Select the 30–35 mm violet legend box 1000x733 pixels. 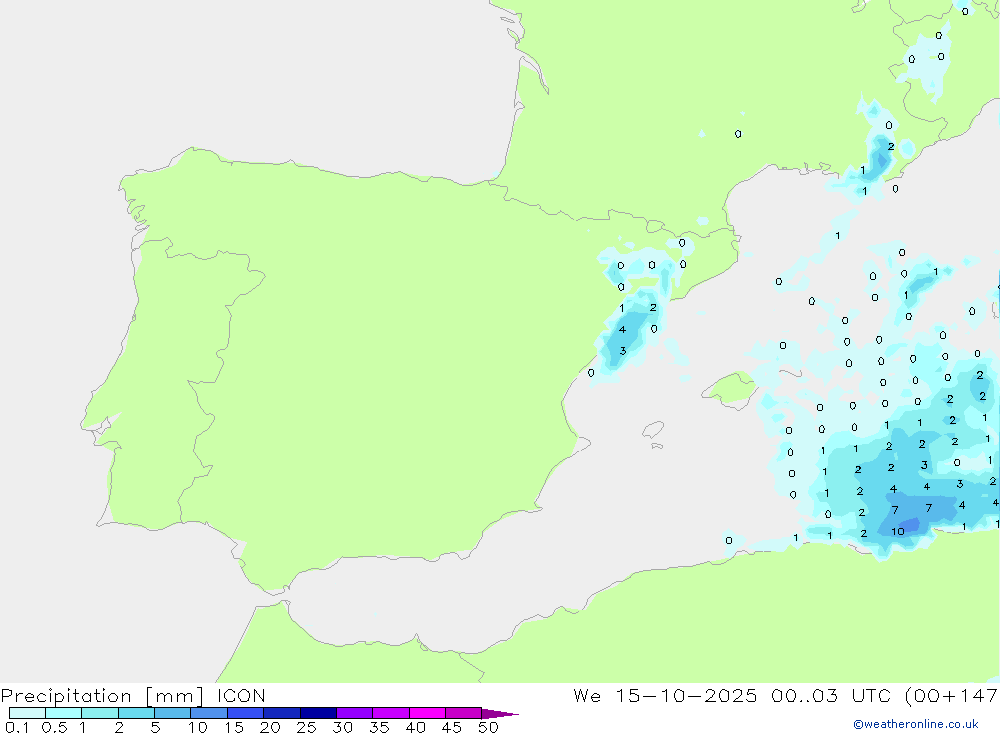[354, 713]
